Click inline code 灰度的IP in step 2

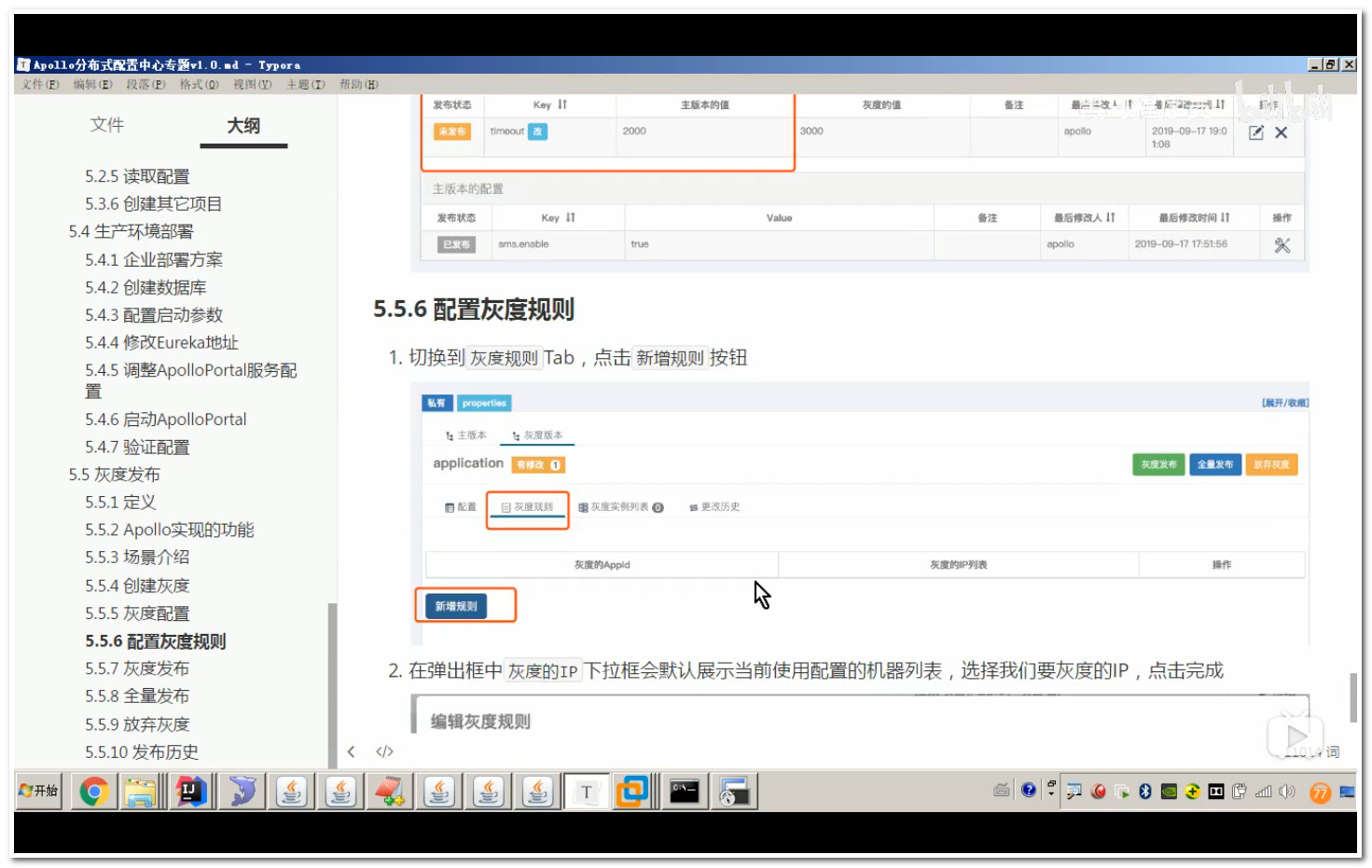[543, 671]
